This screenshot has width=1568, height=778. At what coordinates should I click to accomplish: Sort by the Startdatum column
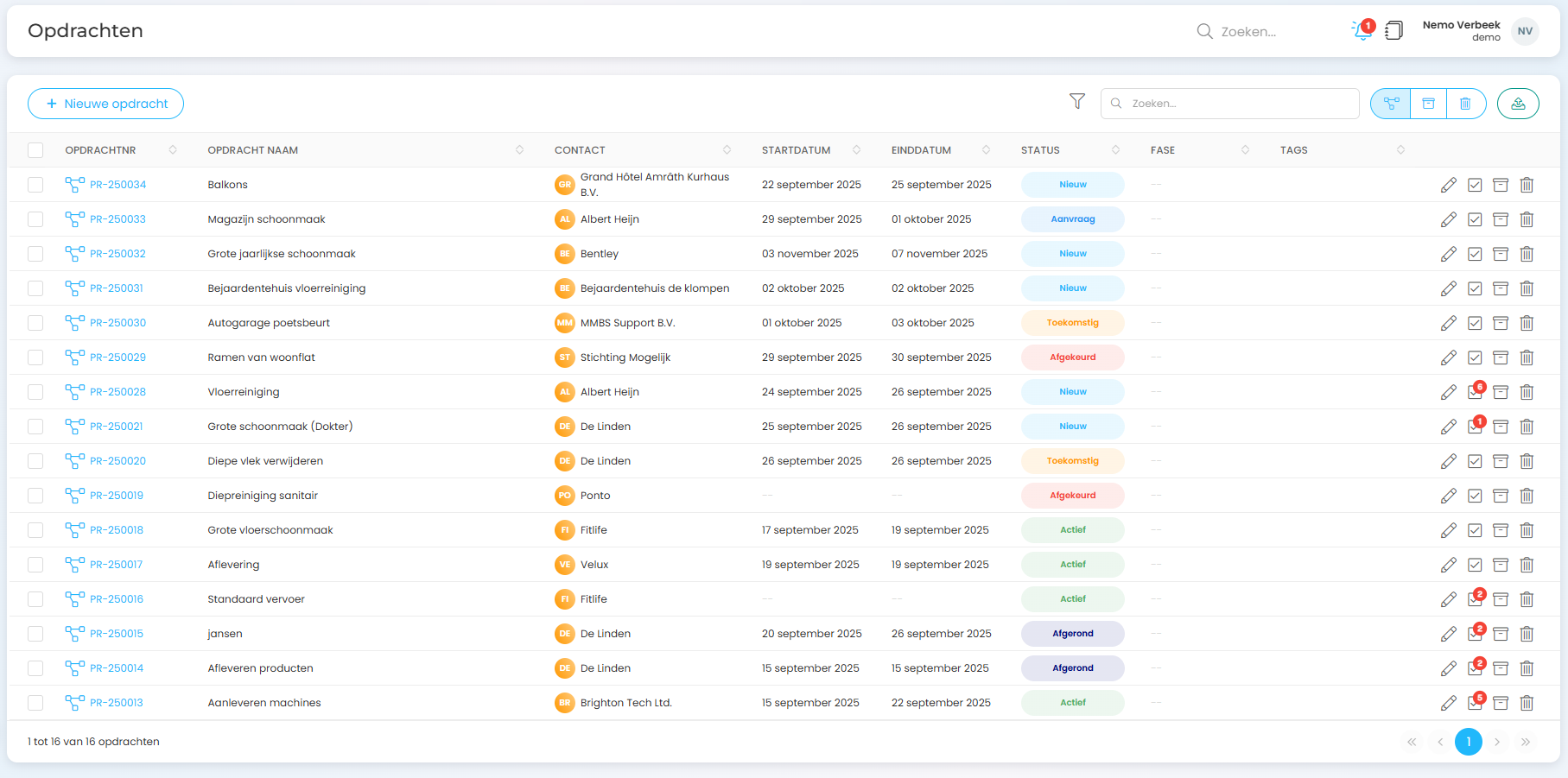tap(856, 150)
